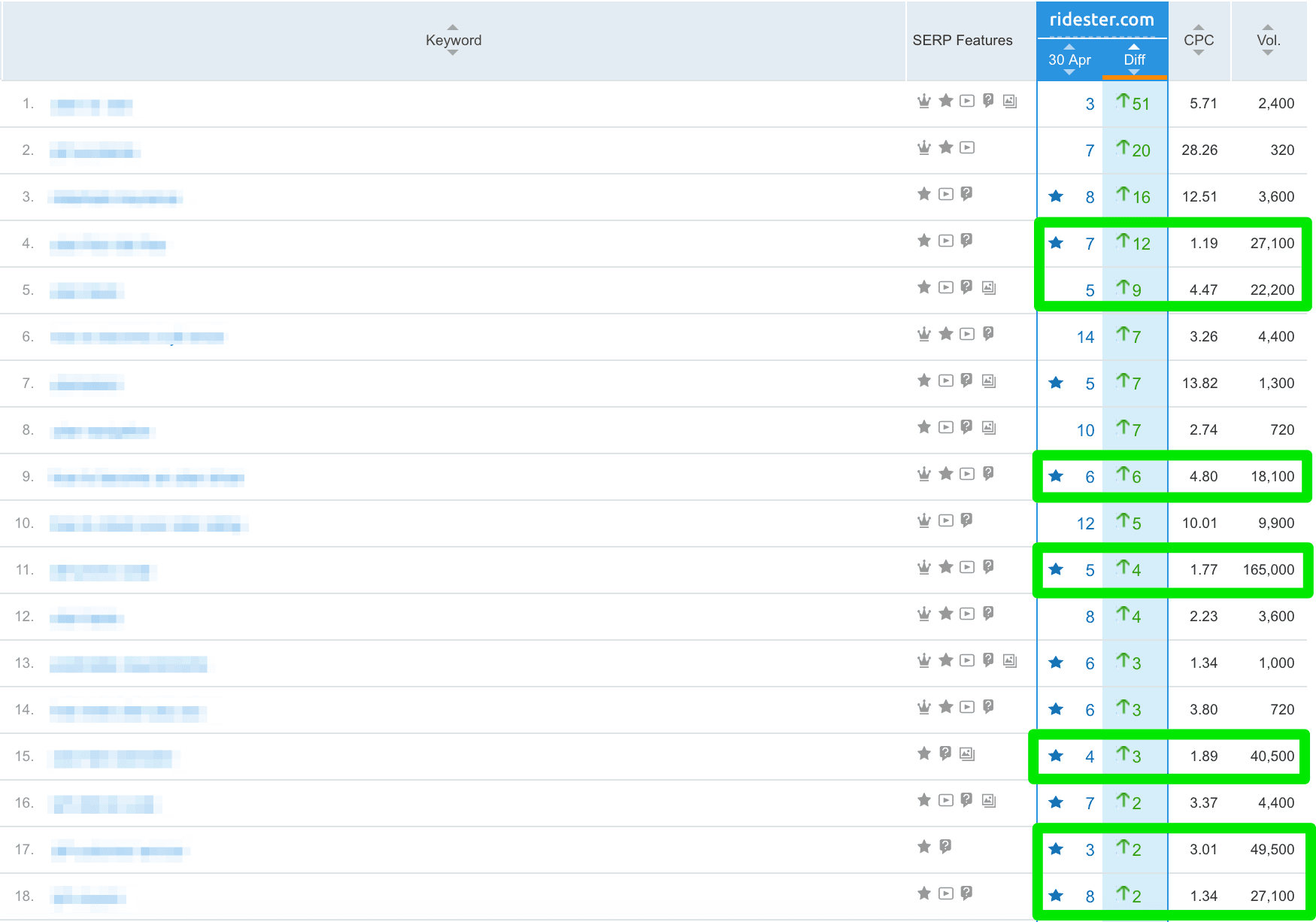Click the question bubble icon in row 17

click(x=946, y=847)
